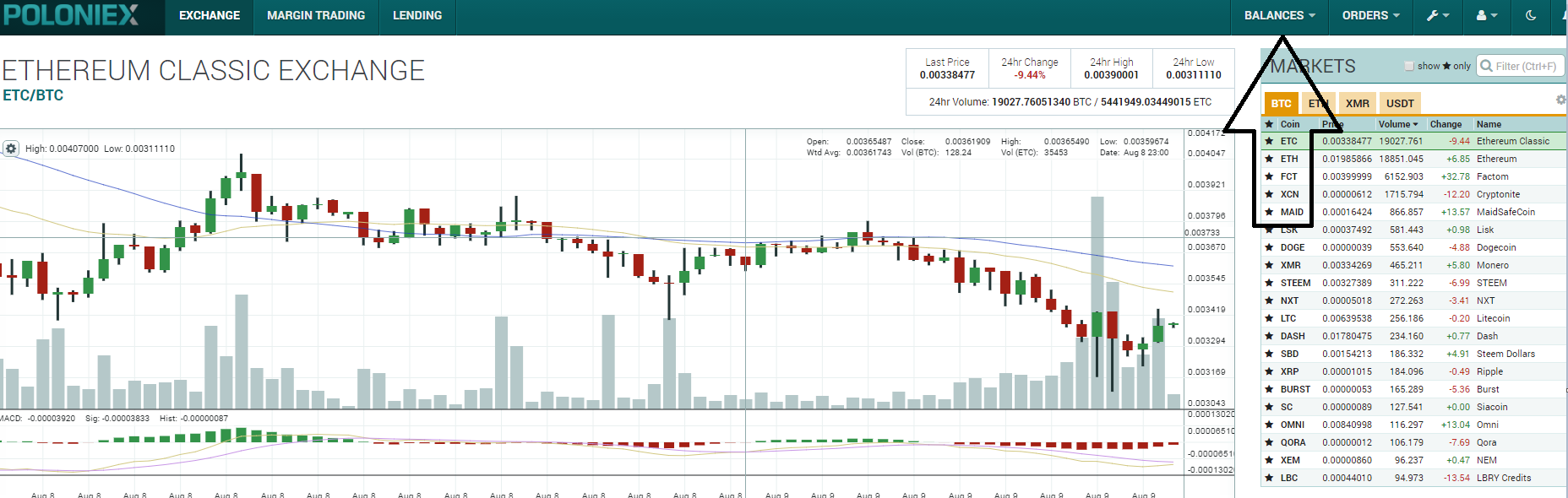Viewport: 1568px width, 498px height.
Task: Toggle the star on the DASH row
Action: tap(1269, 336)
